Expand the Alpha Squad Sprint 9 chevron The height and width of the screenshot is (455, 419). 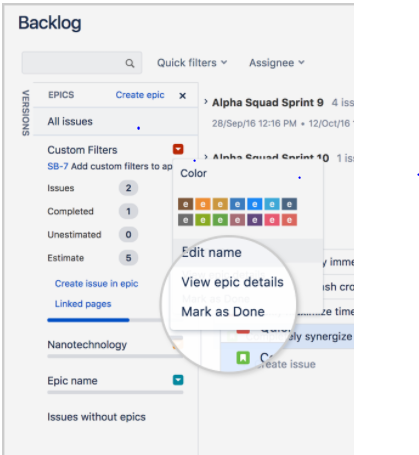click(x=206, y=102)
